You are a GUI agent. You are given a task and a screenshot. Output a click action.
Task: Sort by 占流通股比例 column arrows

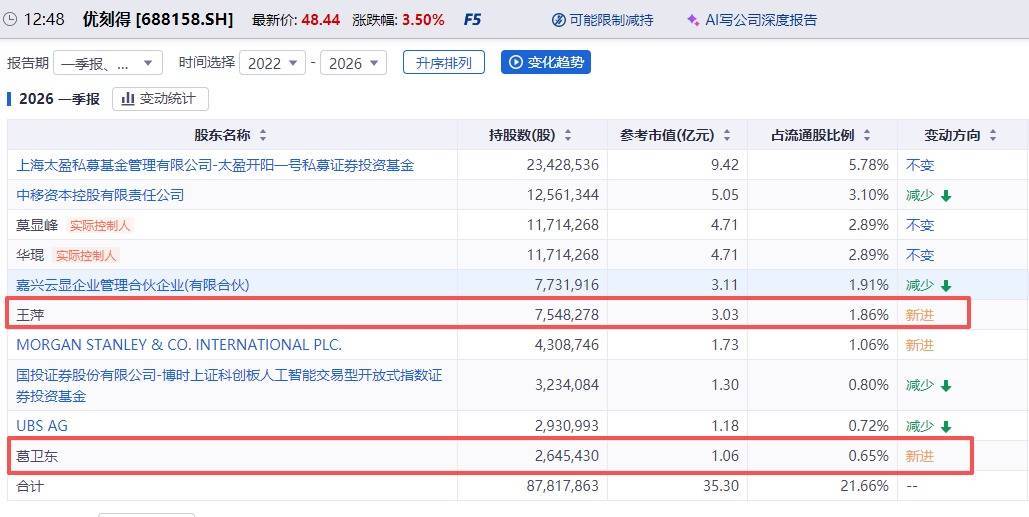[x=866, y=135]
